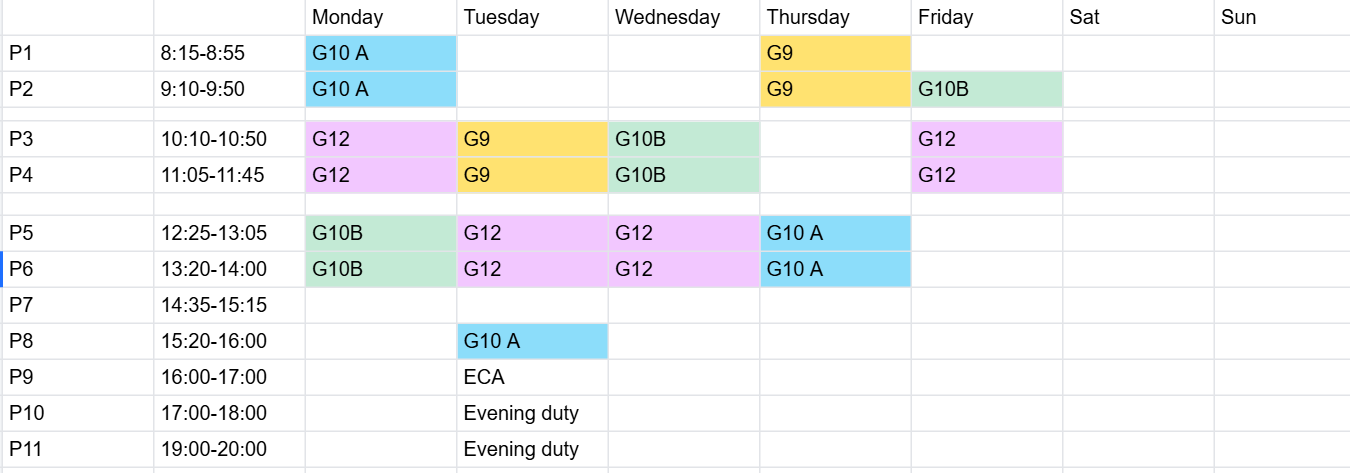The width and height of the screenshot is (1350, 473).
Task: Click the 14:35-15:15 time cell
Action: pos(229,305)
